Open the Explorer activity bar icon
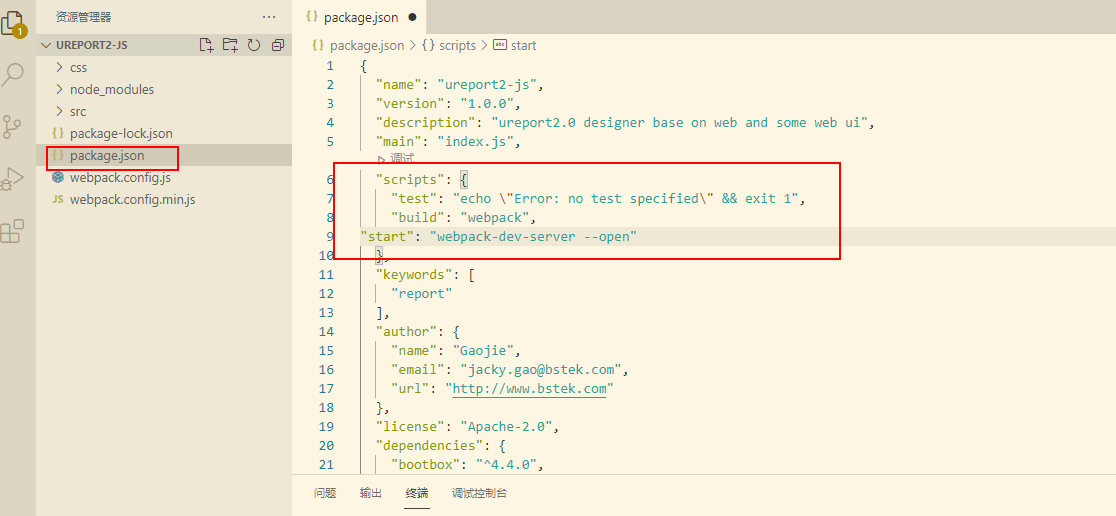The height and width of the screenshot is (516, 1116). (14, 23)
